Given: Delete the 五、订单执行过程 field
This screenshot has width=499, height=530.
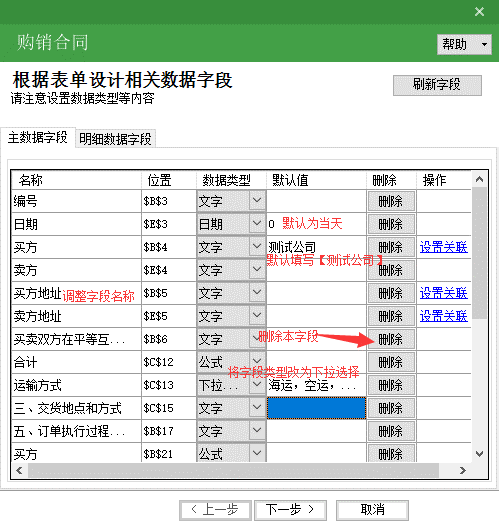Looking at the screenshot, I should point(391,431).
